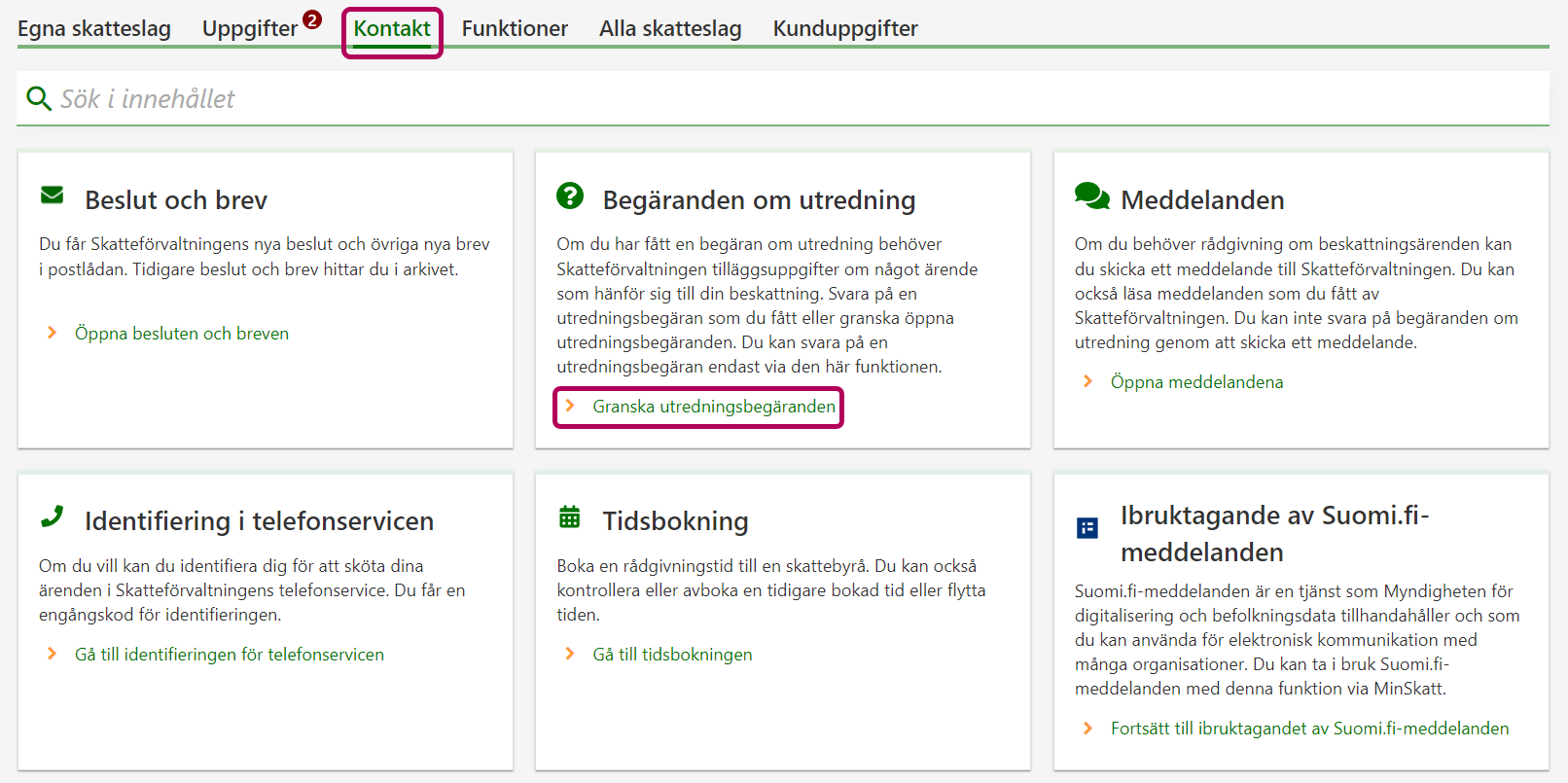This screenshot has height=783, width=1568.
Task: Open the link Öppna besluten och breven
Action: pos(182,334)
